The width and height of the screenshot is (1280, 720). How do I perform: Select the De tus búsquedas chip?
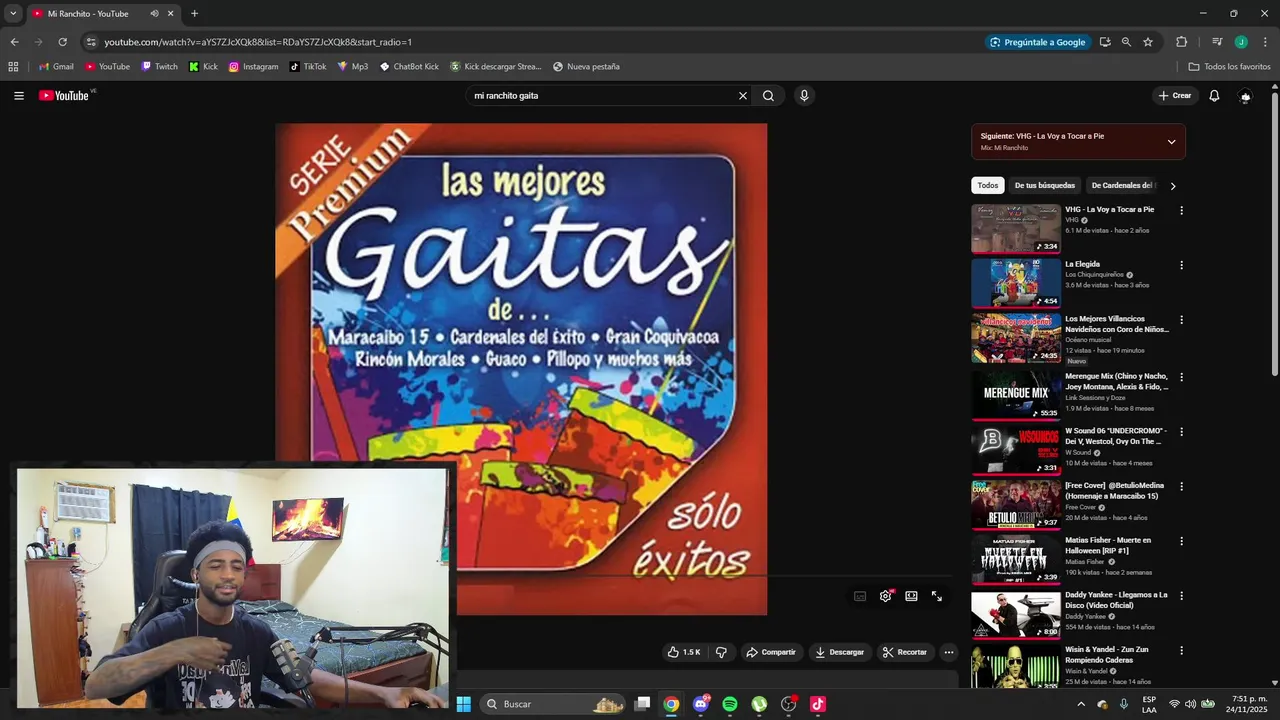1045,186
